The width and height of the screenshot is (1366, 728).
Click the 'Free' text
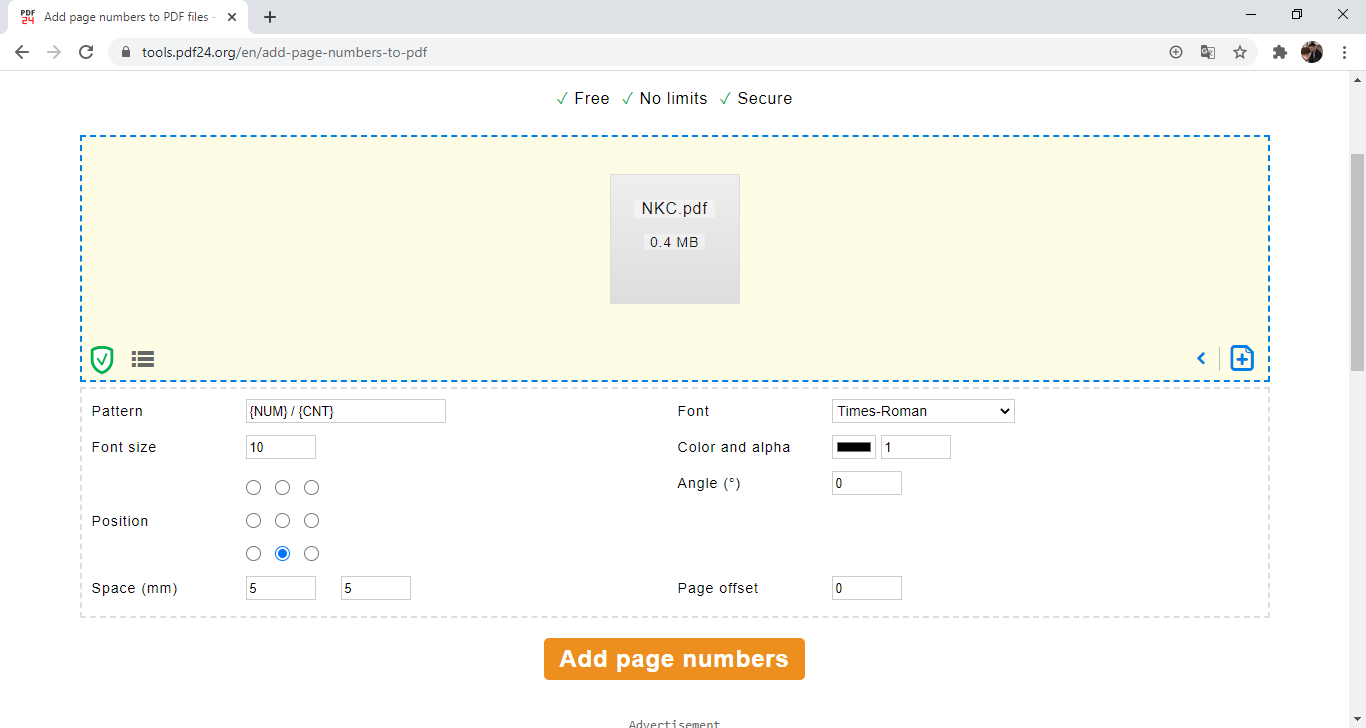click(x=592, y=98)
